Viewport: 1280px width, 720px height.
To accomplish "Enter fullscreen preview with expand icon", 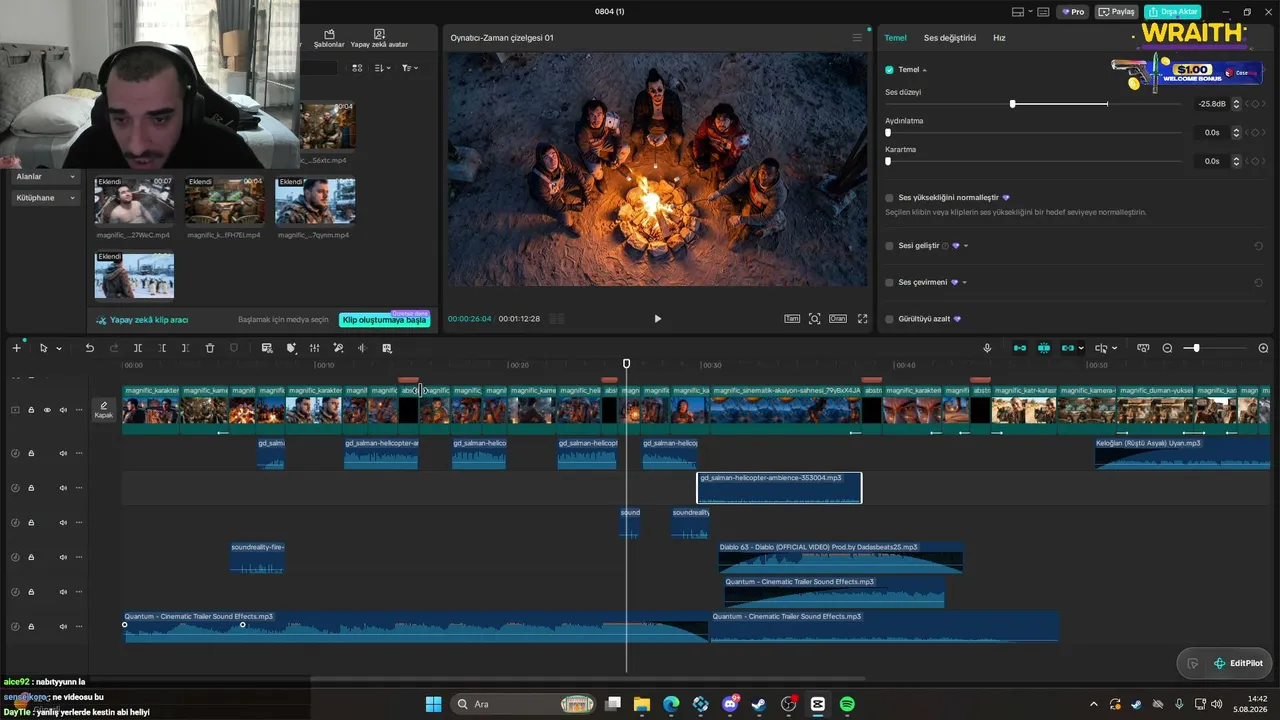I will coord(862,319).
